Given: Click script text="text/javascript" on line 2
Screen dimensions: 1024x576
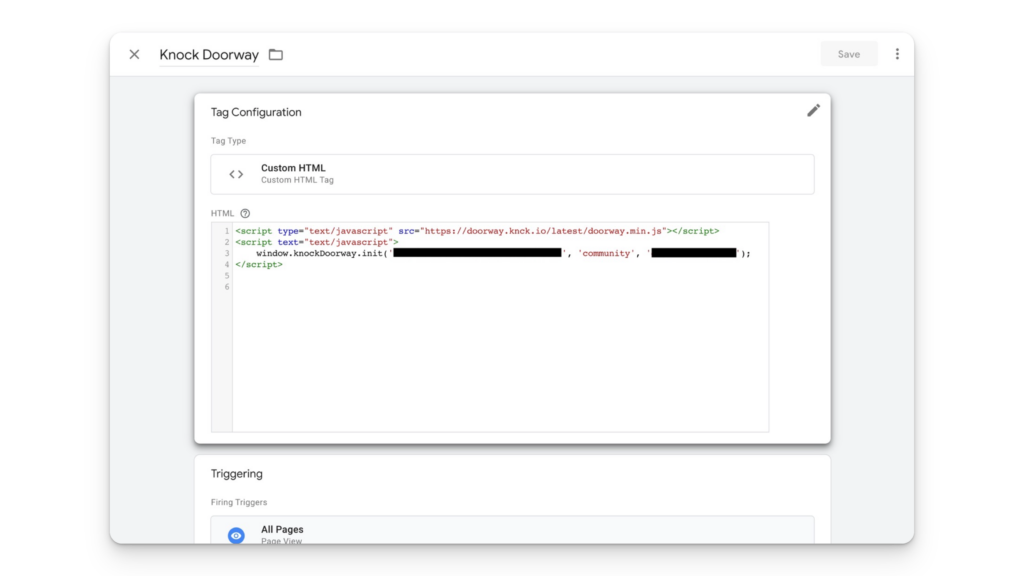Looking at the screenshot, I should (x=317, y=242).
